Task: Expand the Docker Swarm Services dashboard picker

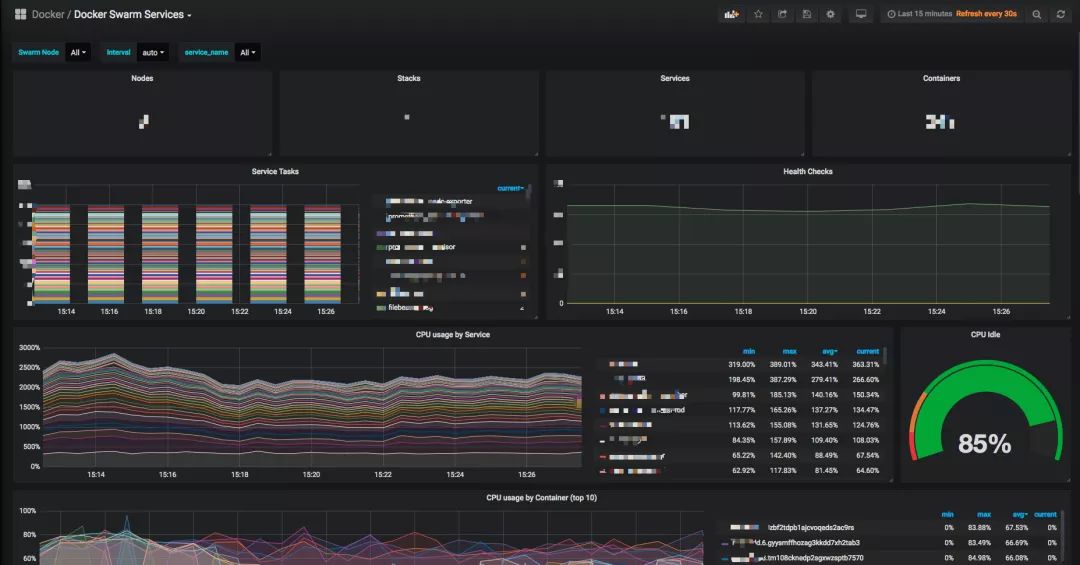Action: click(x=132, y=14)
